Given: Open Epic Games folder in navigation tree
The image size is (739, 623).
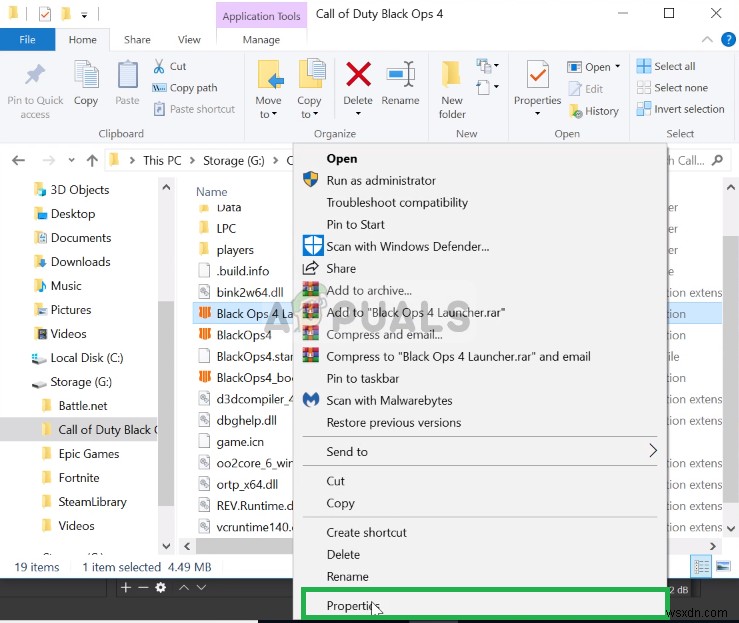Looking at the screenshot, I should pyautogui.click(x=89, y=453).
